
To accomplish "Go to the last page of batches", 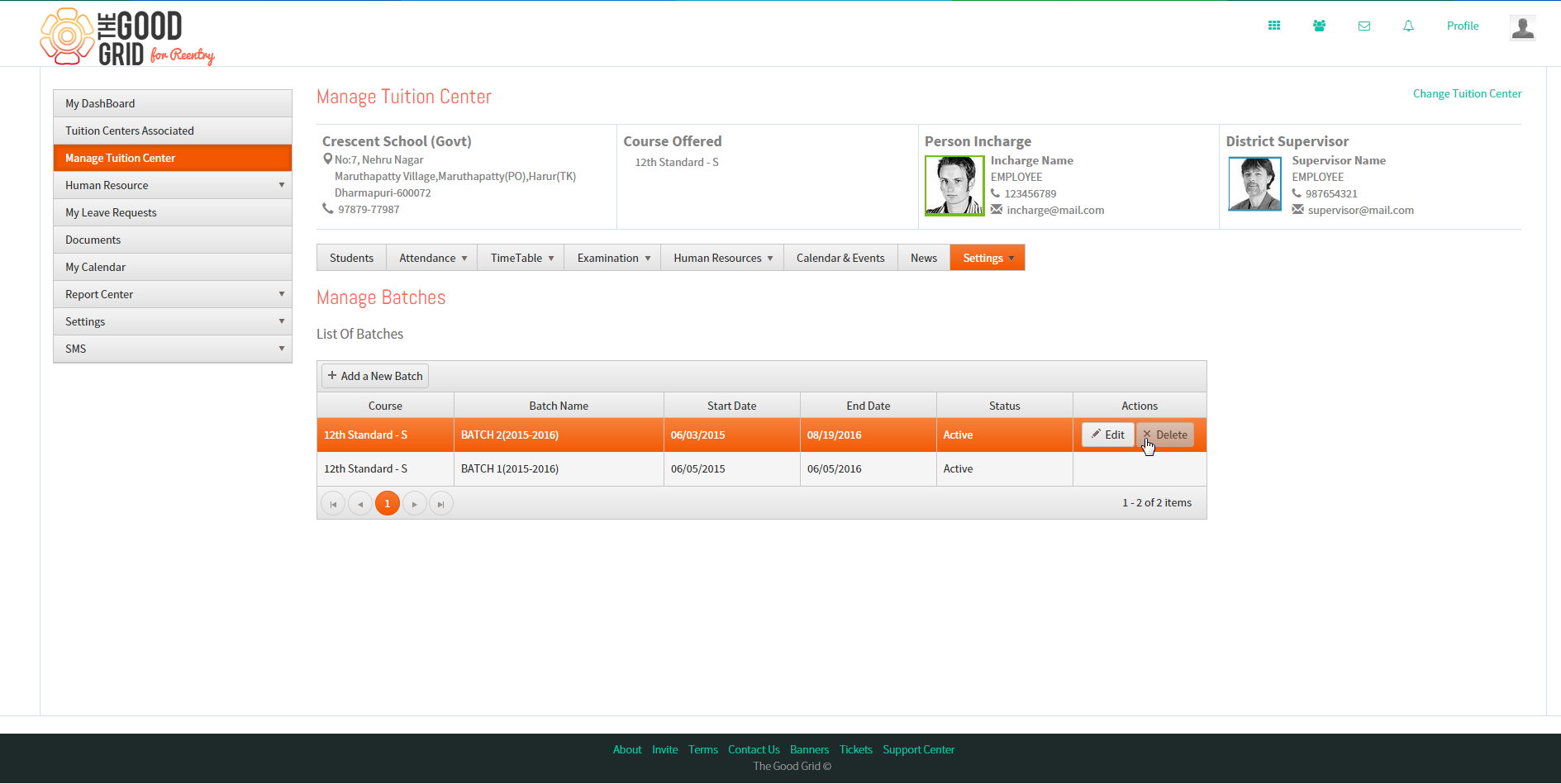I will [441, 503].
